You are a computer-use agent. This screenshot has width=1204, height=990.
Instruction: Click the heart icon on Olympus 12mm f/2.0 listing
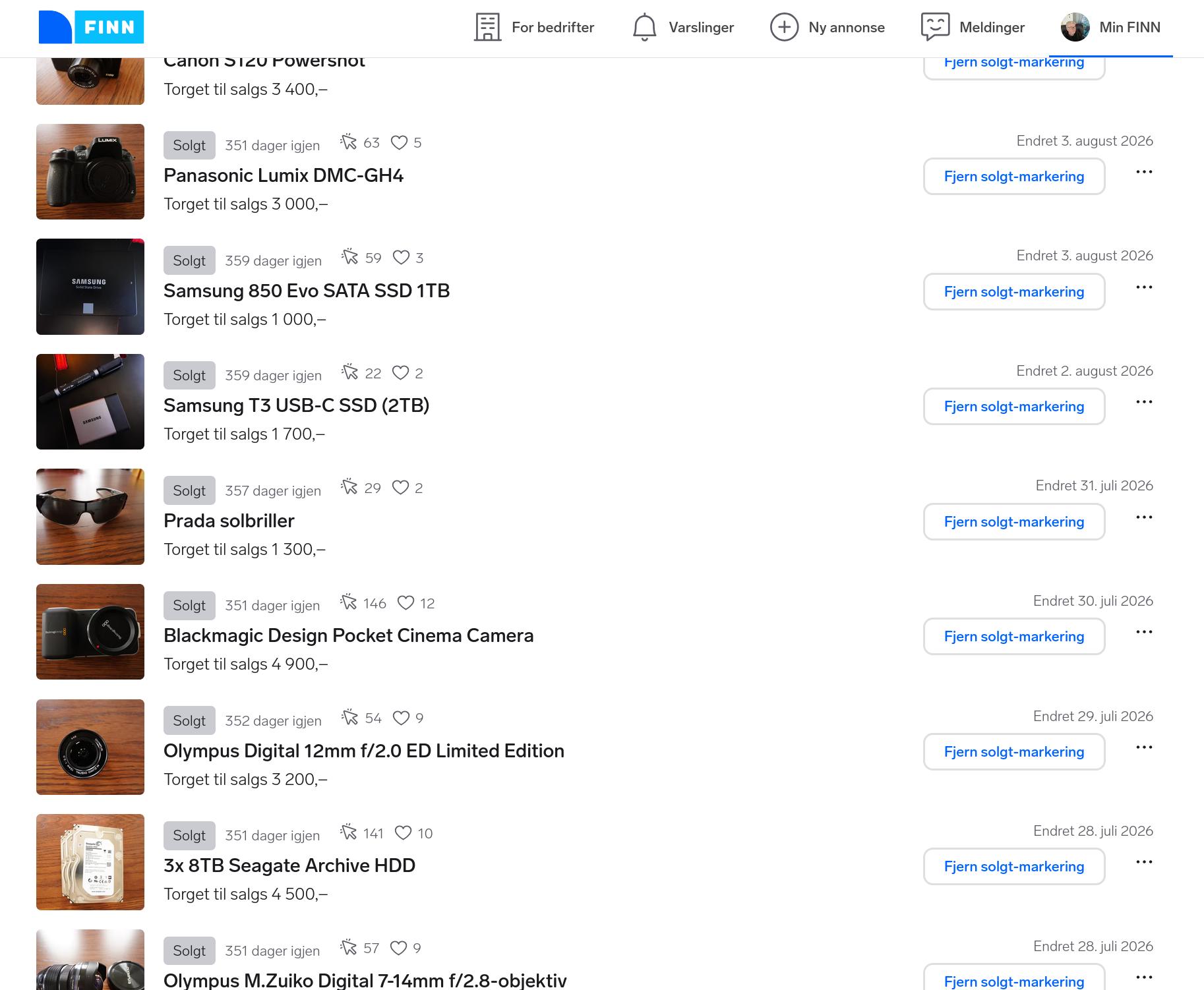click(401, 718)
